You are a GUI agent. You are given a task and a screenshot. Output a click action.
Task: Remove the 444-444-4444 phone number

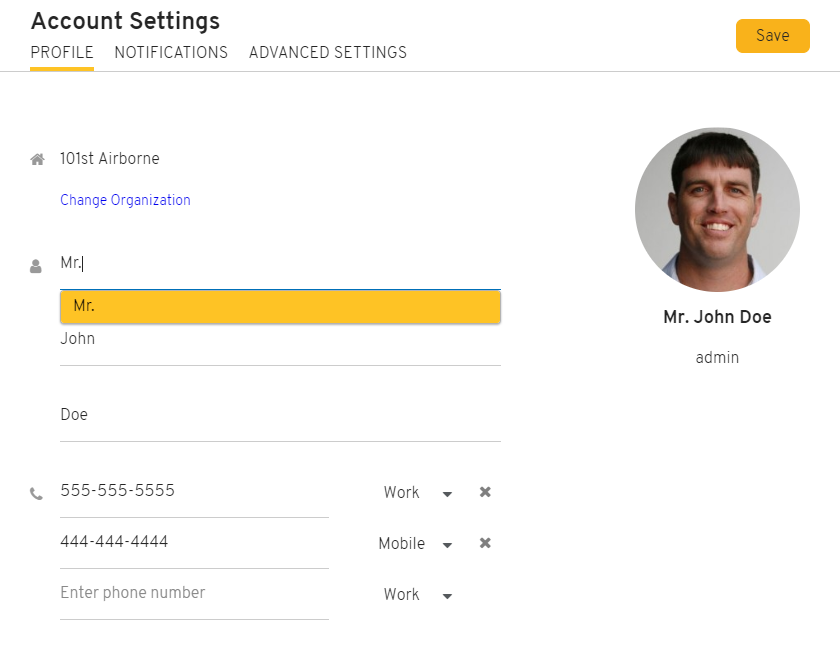point(485,543)
